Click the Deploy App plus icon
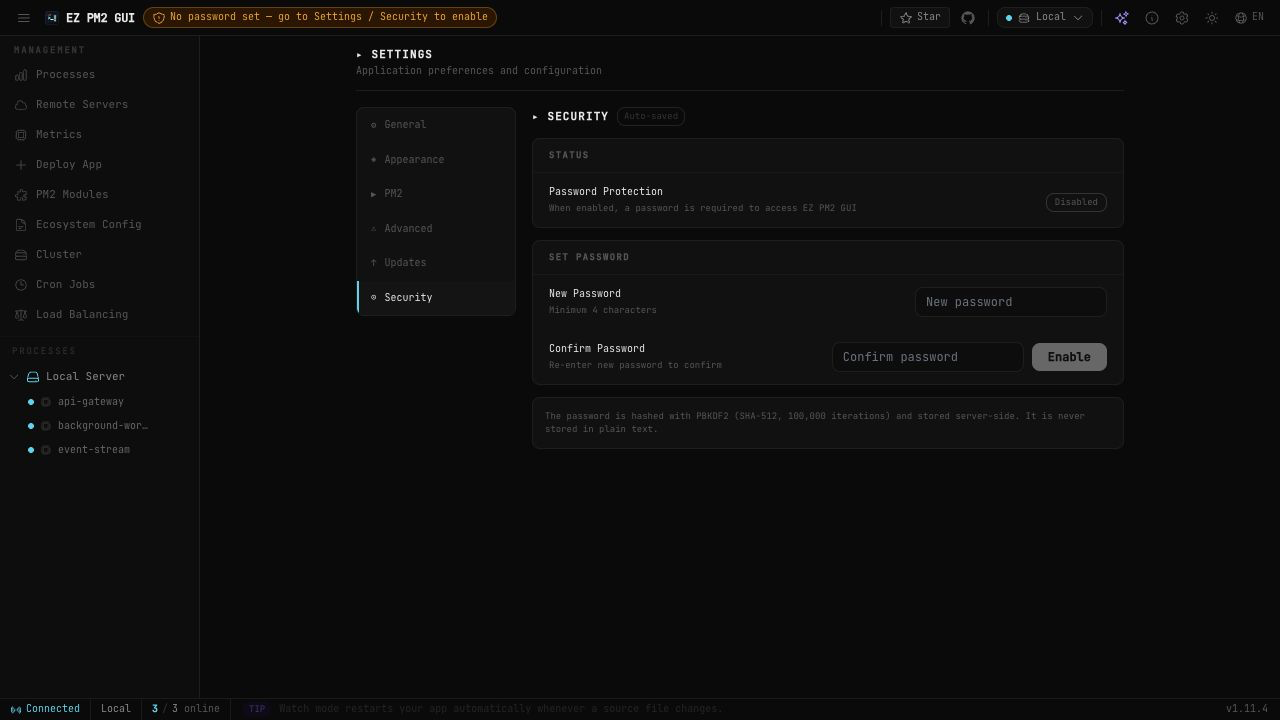This screenshot has width=1280, height=720. pos(21,165)
